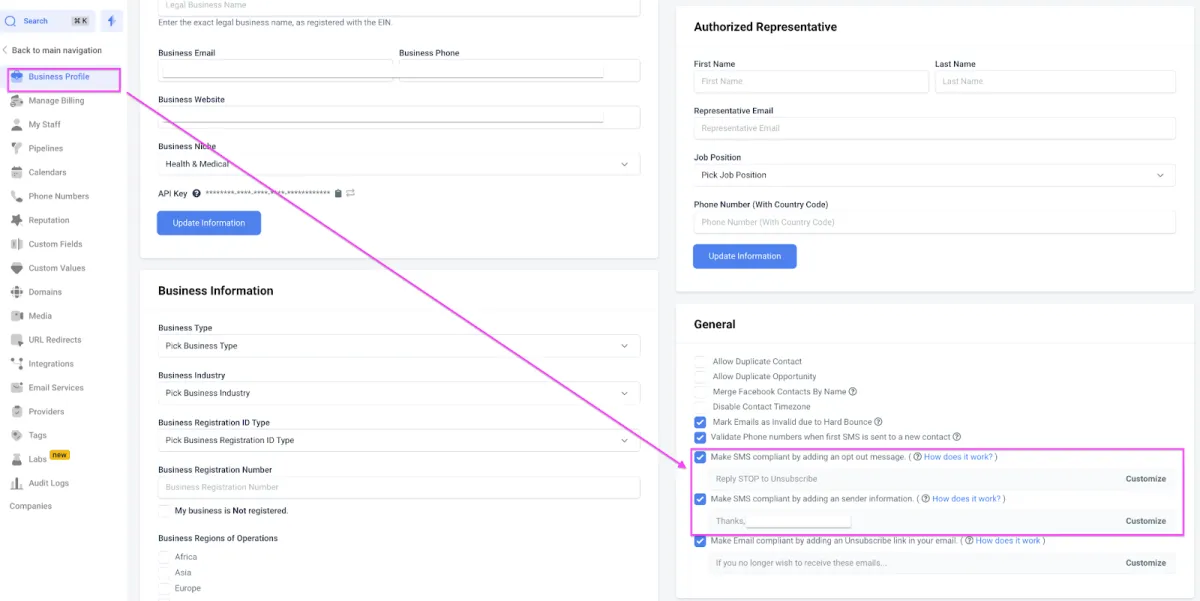Click the Reputation star icon in sidebar

tap(17, 220)
